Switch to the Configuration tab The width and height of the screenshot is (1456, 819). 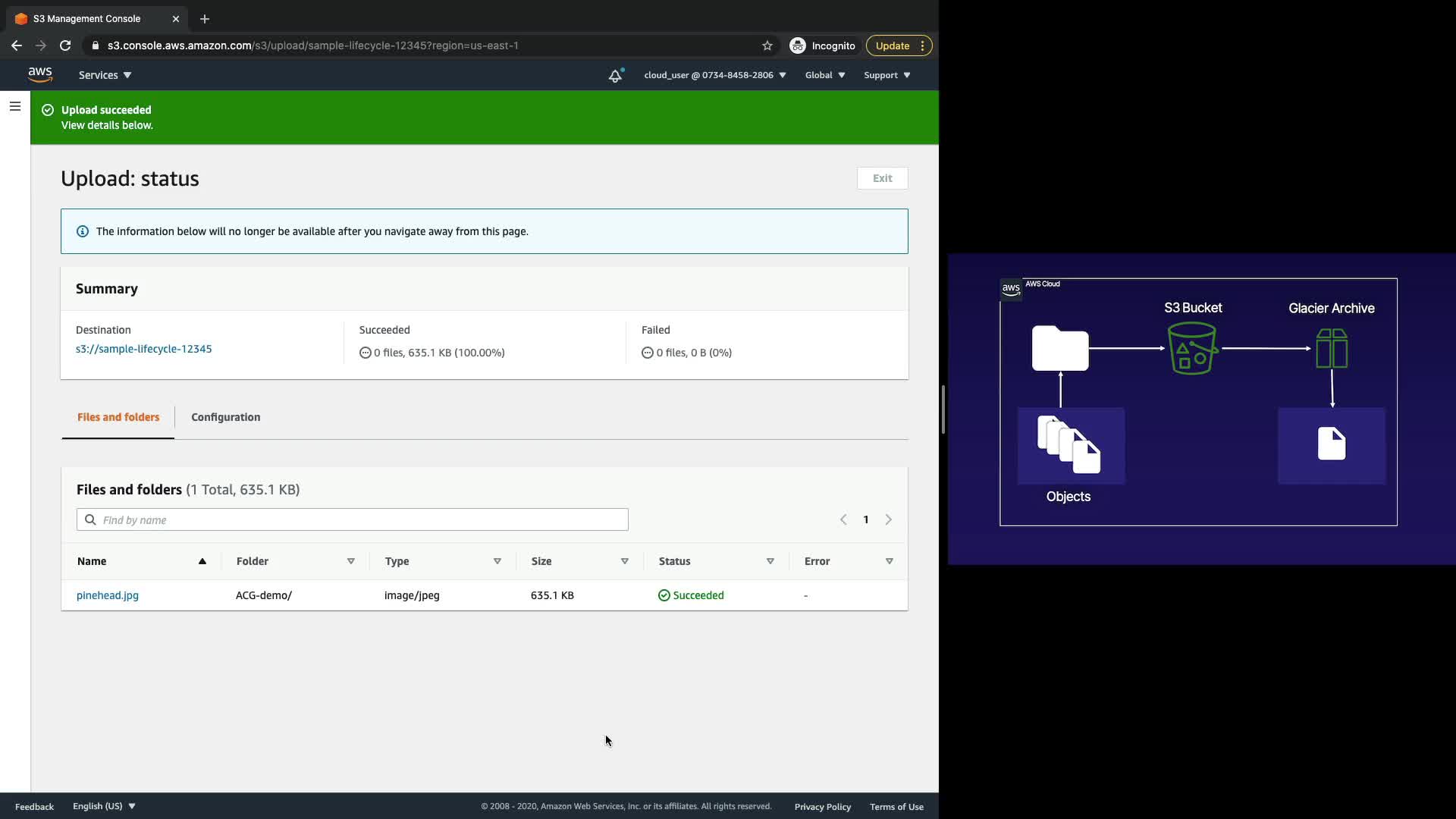225,417
